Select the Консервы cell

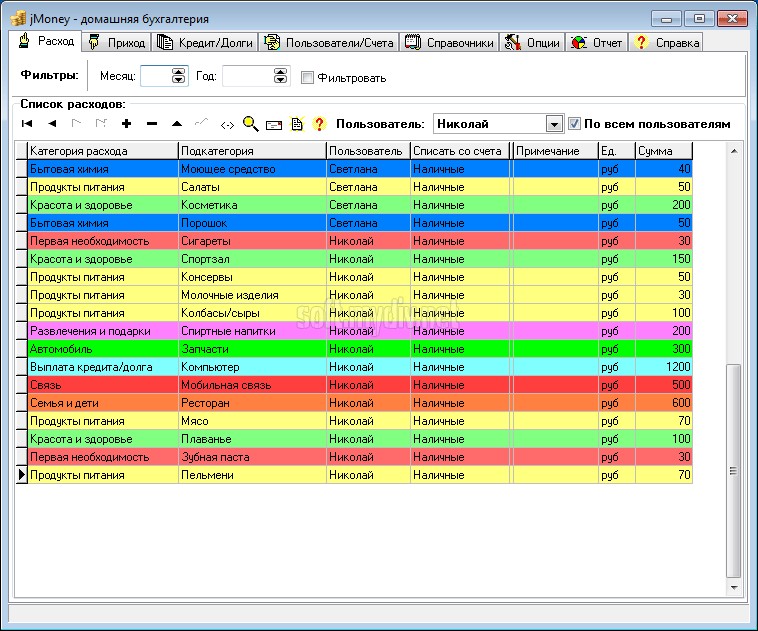(x=252, y=277)
